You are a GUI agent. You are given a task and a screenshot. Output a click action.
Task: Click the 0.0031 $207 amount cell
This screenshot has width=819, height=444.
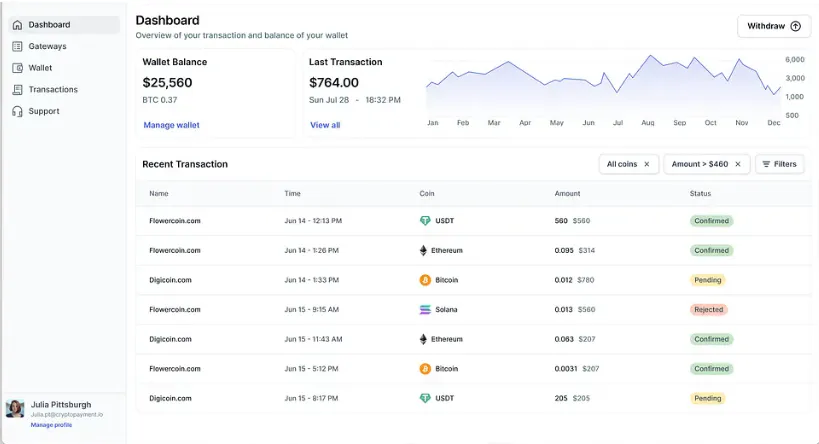pyautogui.click(x=577, y=369)
